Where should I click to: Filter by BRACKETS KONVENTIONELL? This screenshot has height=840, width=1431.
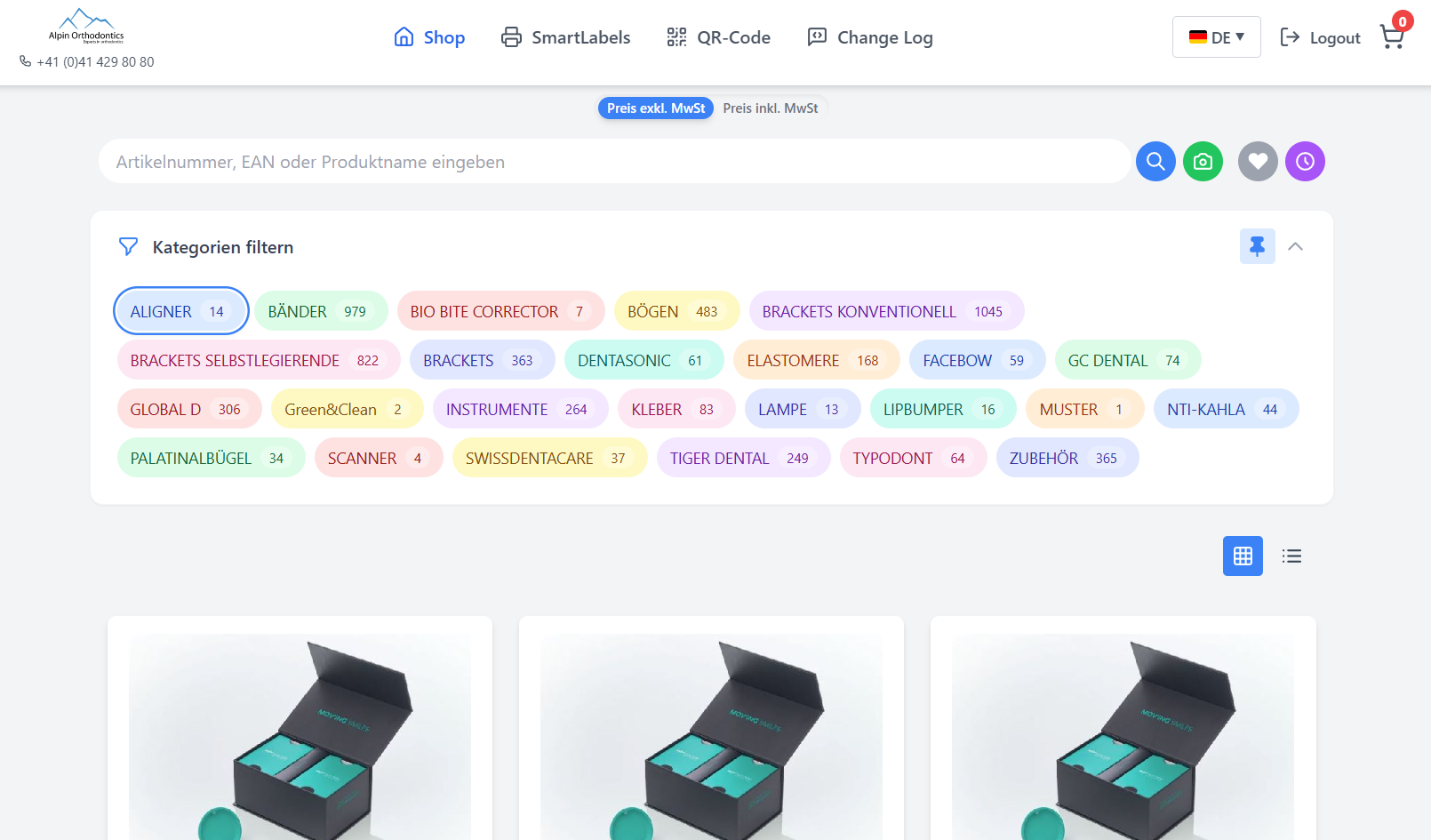tap(886, 311)
